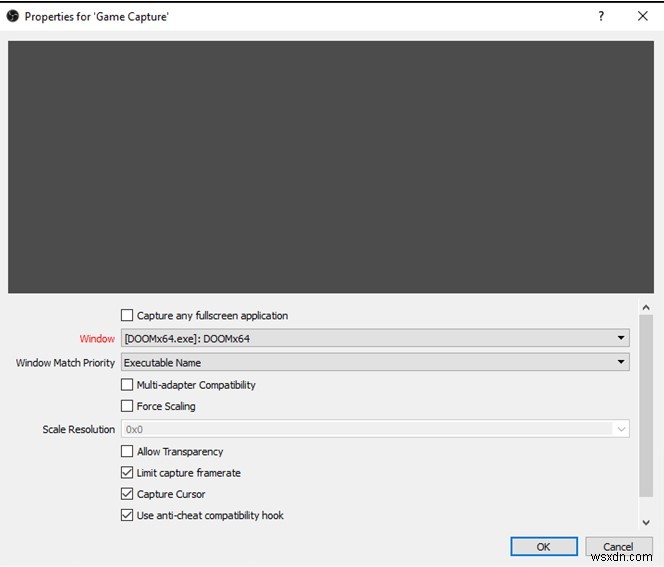Click the Window Match Priority label
Image resolution: width=664 pixels, height=567 pixels.
click(65, 363)
